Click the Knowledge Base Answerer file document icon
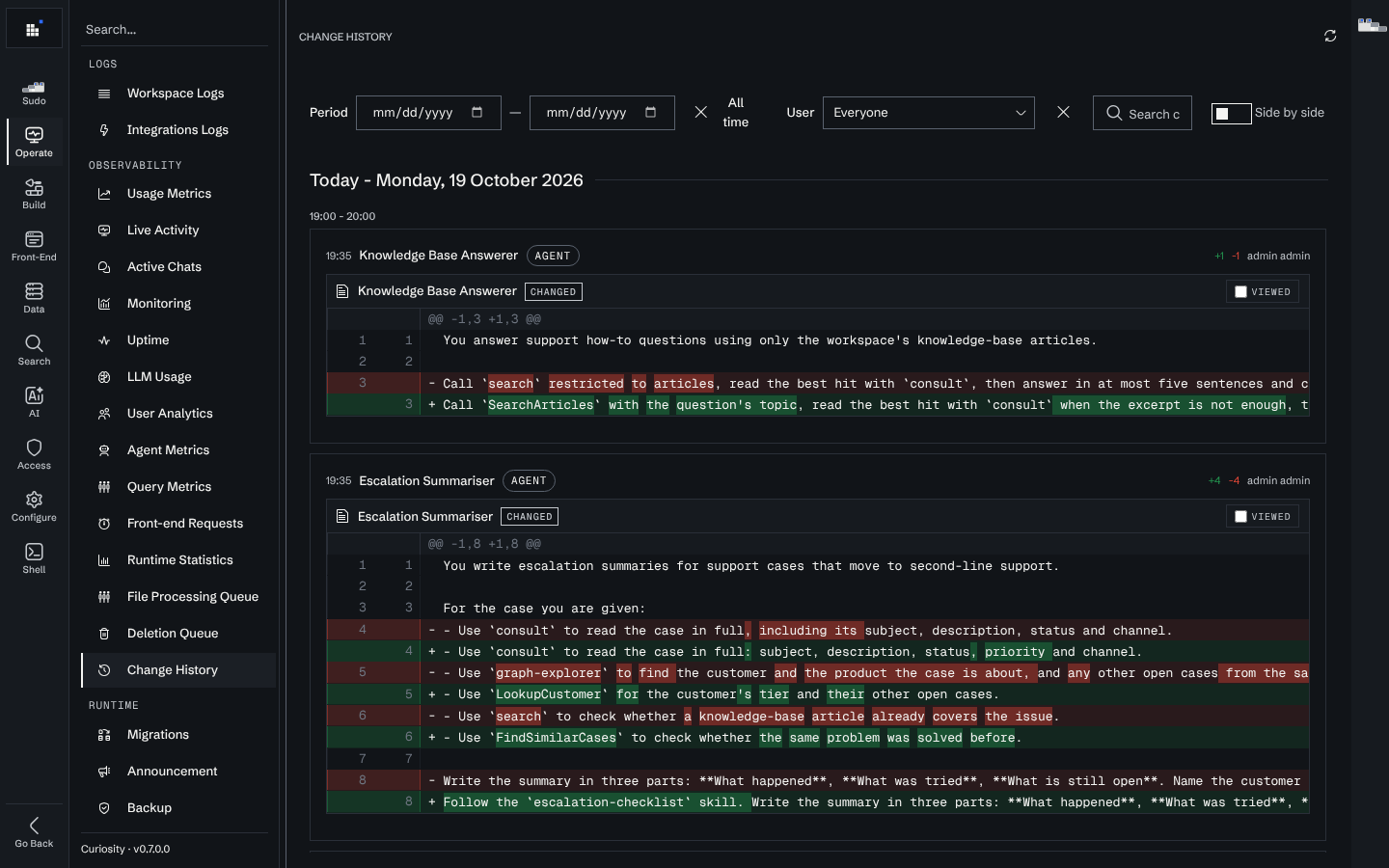 pos(342,291)
